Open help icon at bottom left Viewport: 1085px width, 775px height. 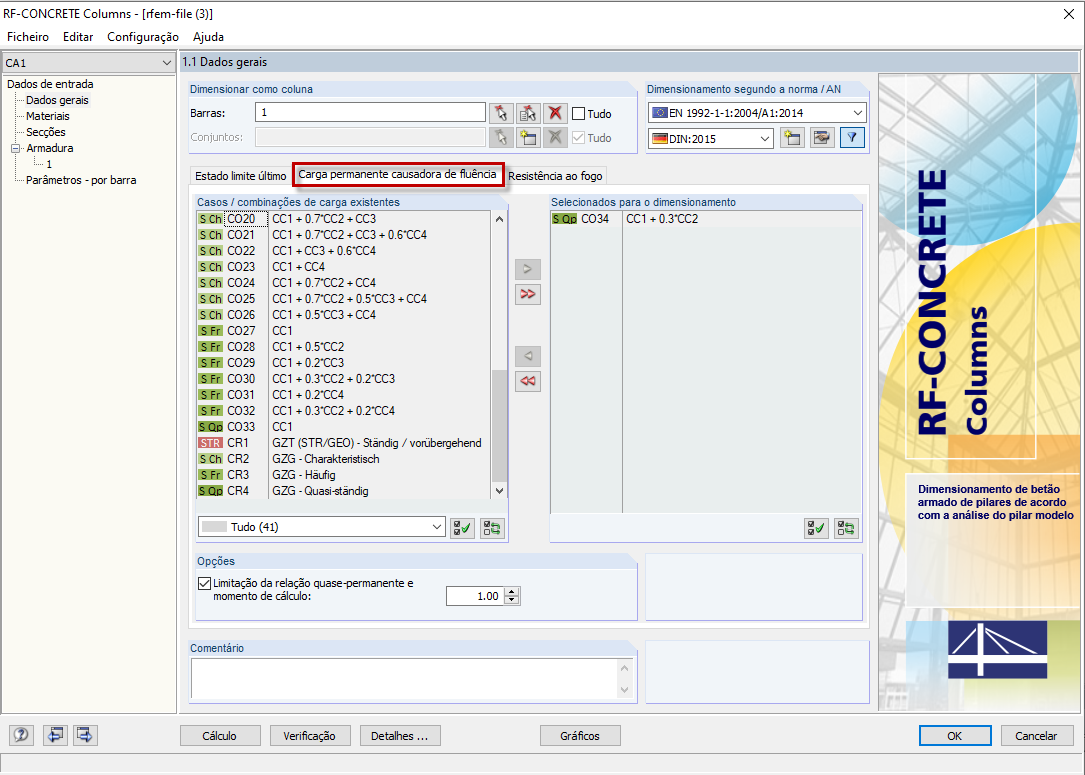tap(21, 735)
